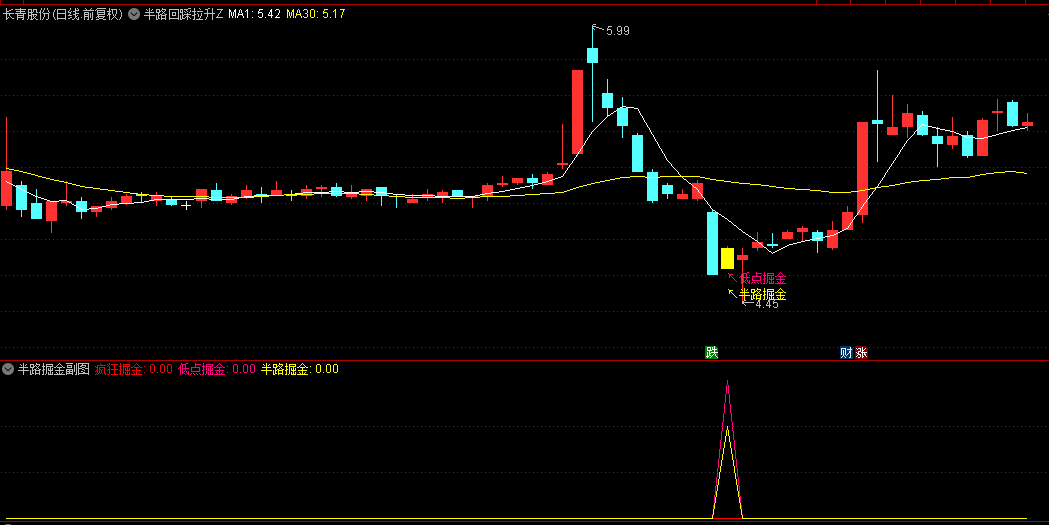Click the yellow 半路掘金: 0.00 legend in sub-chart

click(299, 369)
